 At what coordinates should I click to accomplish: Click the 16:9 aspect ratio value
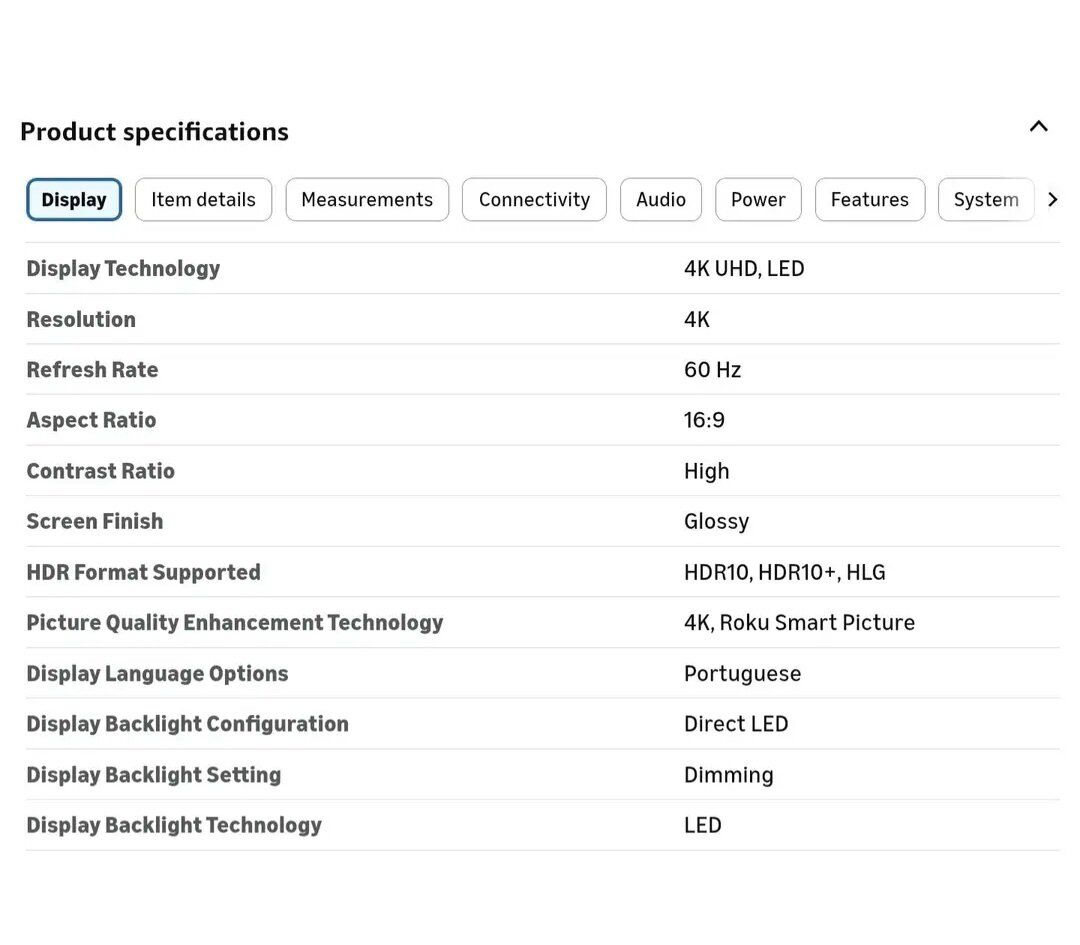point(704,420)
